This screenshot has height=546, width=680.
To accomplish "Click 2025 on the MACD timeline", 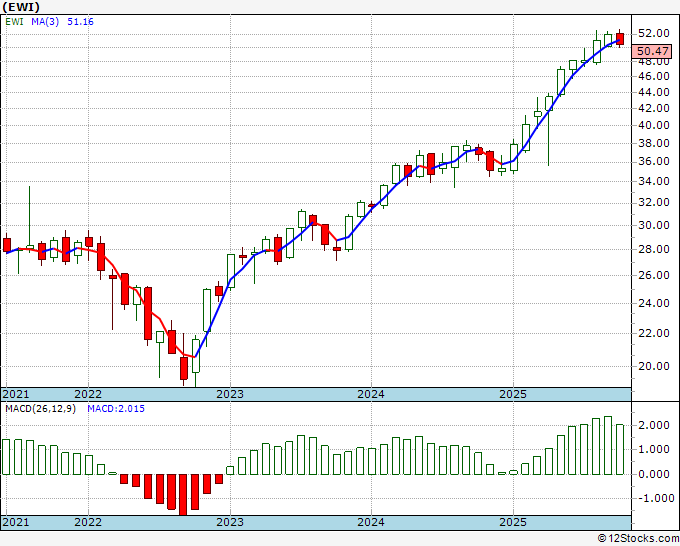I will (x=513, y=522).
